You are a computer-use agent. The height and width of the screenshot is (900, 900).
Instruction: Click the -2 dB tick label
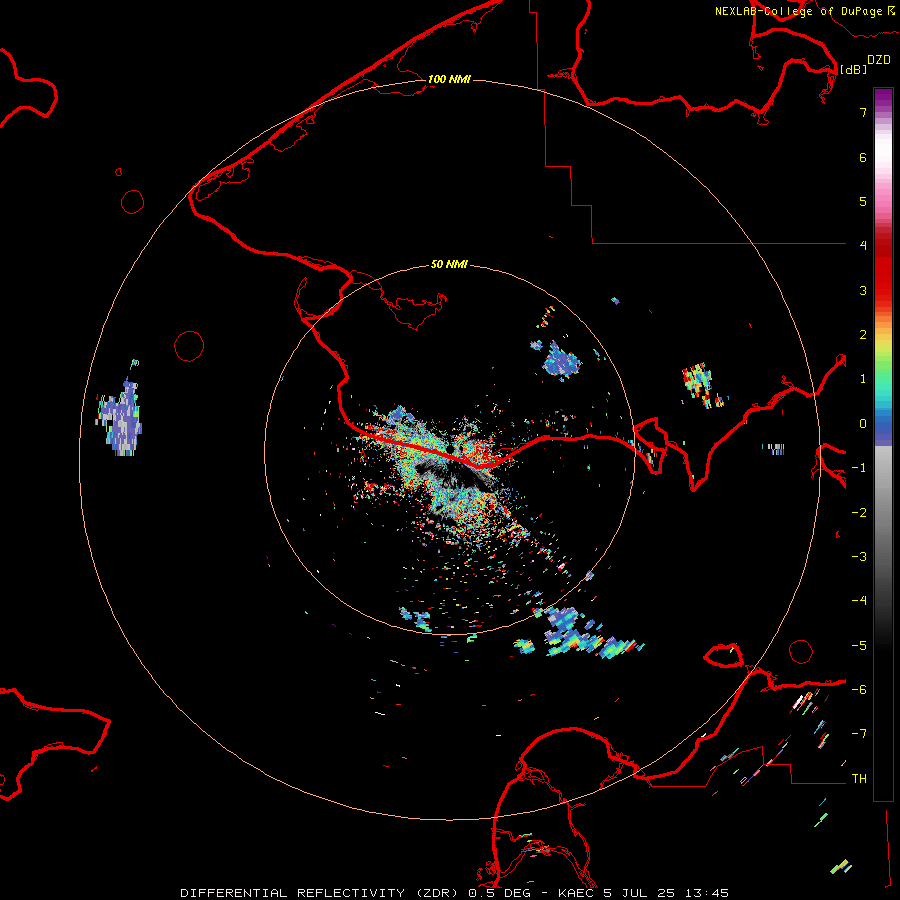pyautogui.click(x=859, y=513)
